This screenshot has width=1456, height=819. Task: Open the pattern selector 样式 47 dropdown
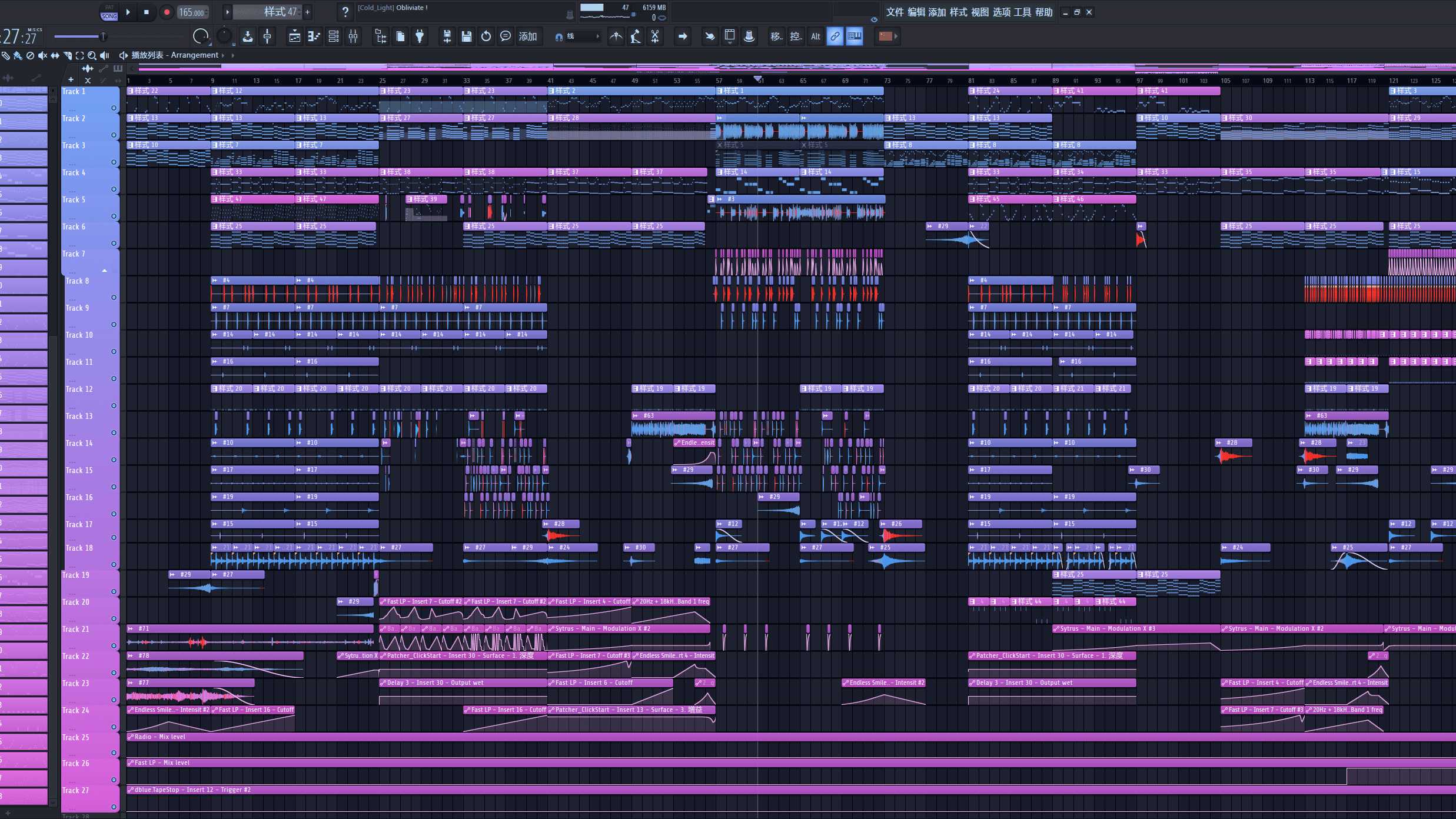pos(267,12)
